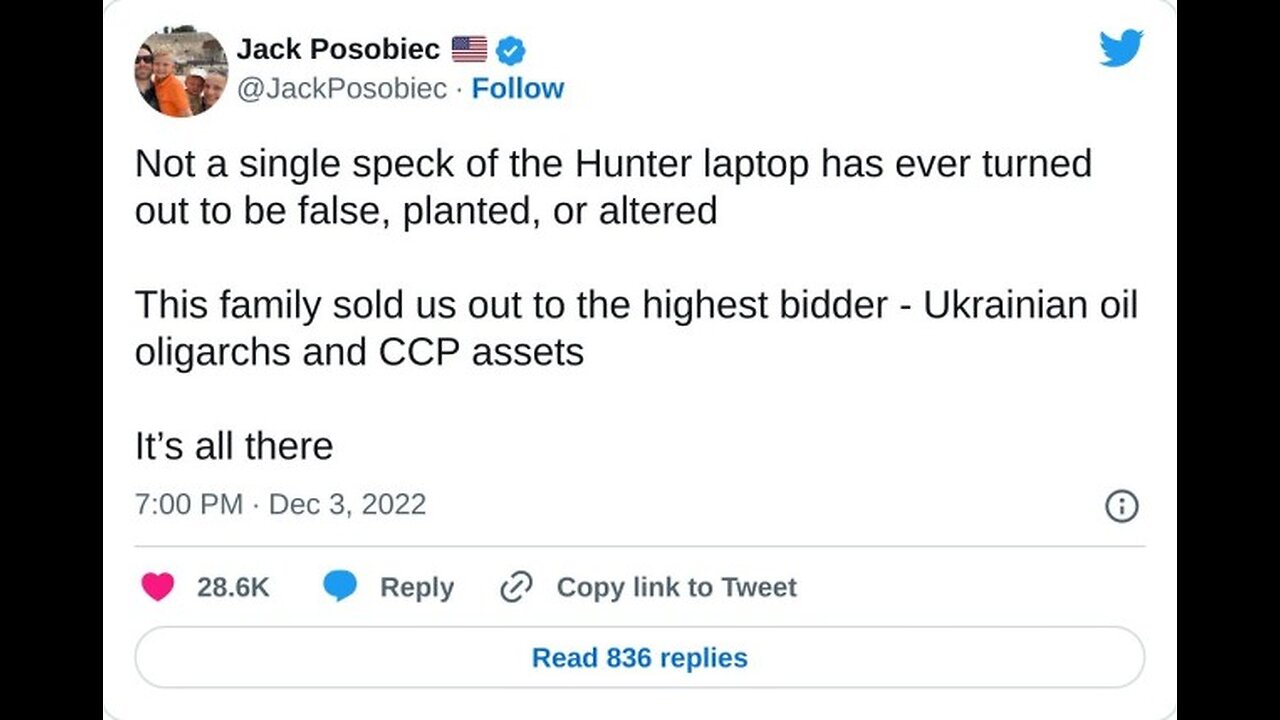Click the blue verified checkmark badge

click(511, 49)
